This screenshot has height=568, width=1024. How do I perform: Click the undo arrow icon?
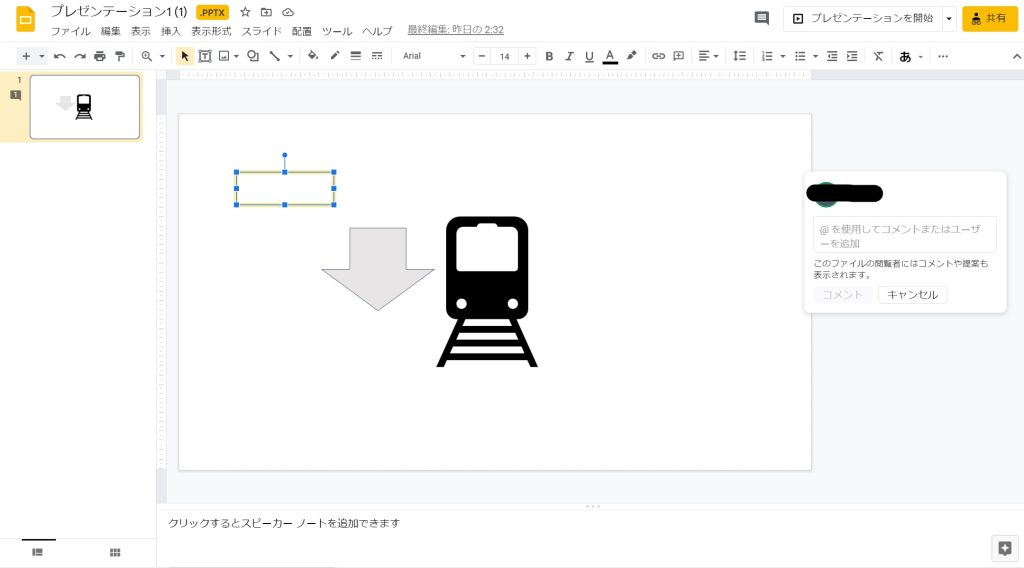click(x=59, y=56)
